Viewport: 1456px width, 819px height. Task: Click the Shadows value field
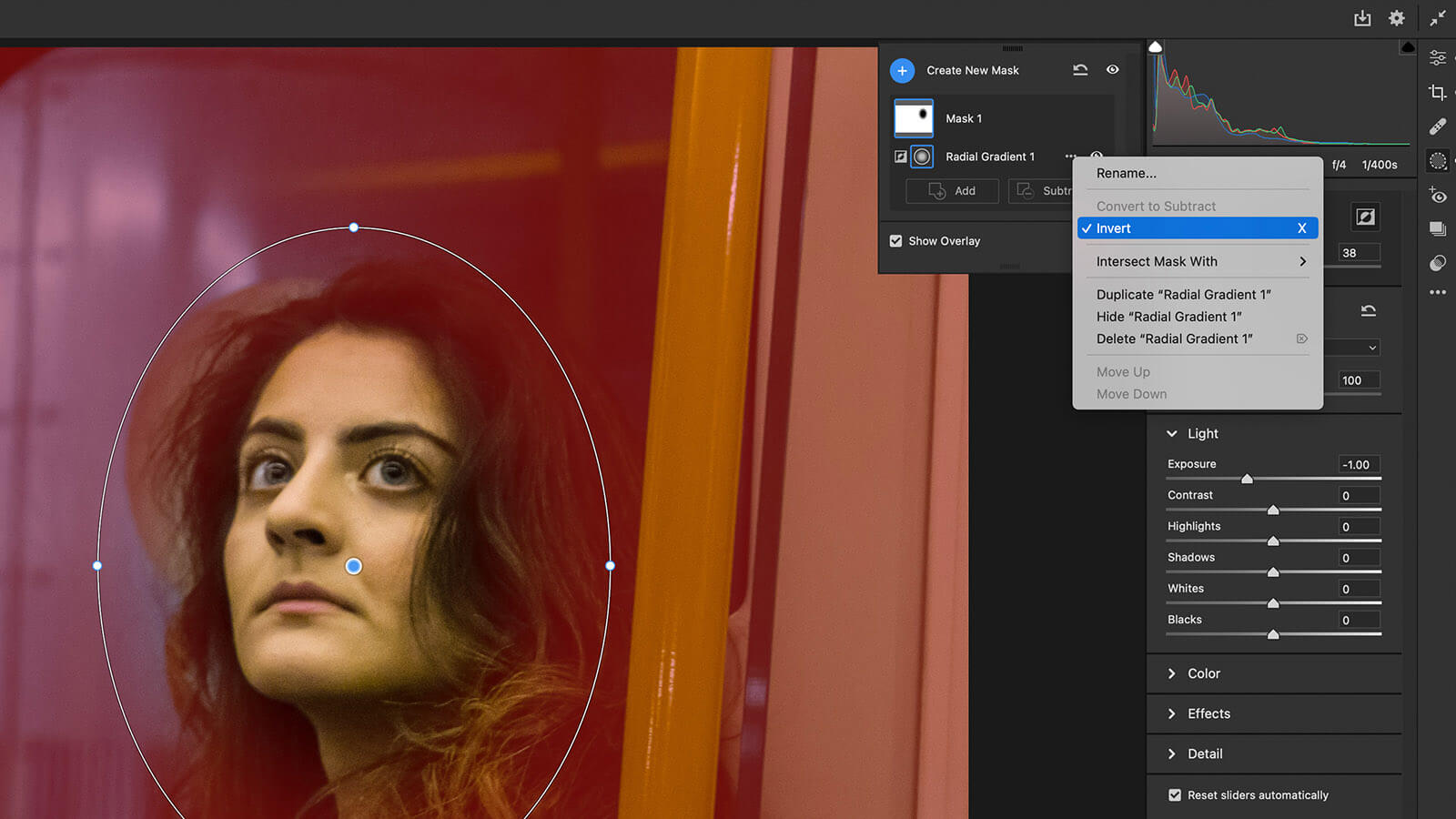click(1359, 558)
